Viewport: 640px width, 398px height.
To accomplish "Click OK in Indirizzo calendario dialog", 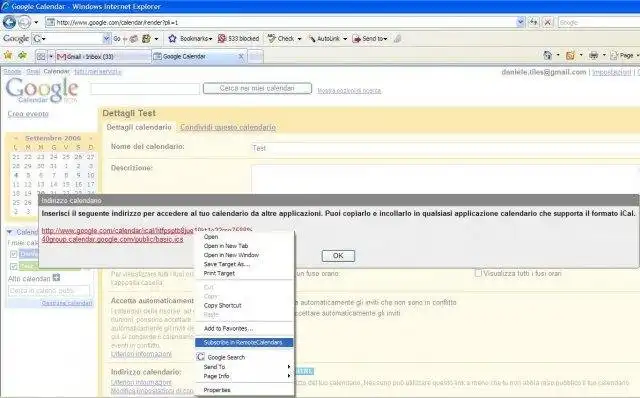I will (x=338, y=256).
